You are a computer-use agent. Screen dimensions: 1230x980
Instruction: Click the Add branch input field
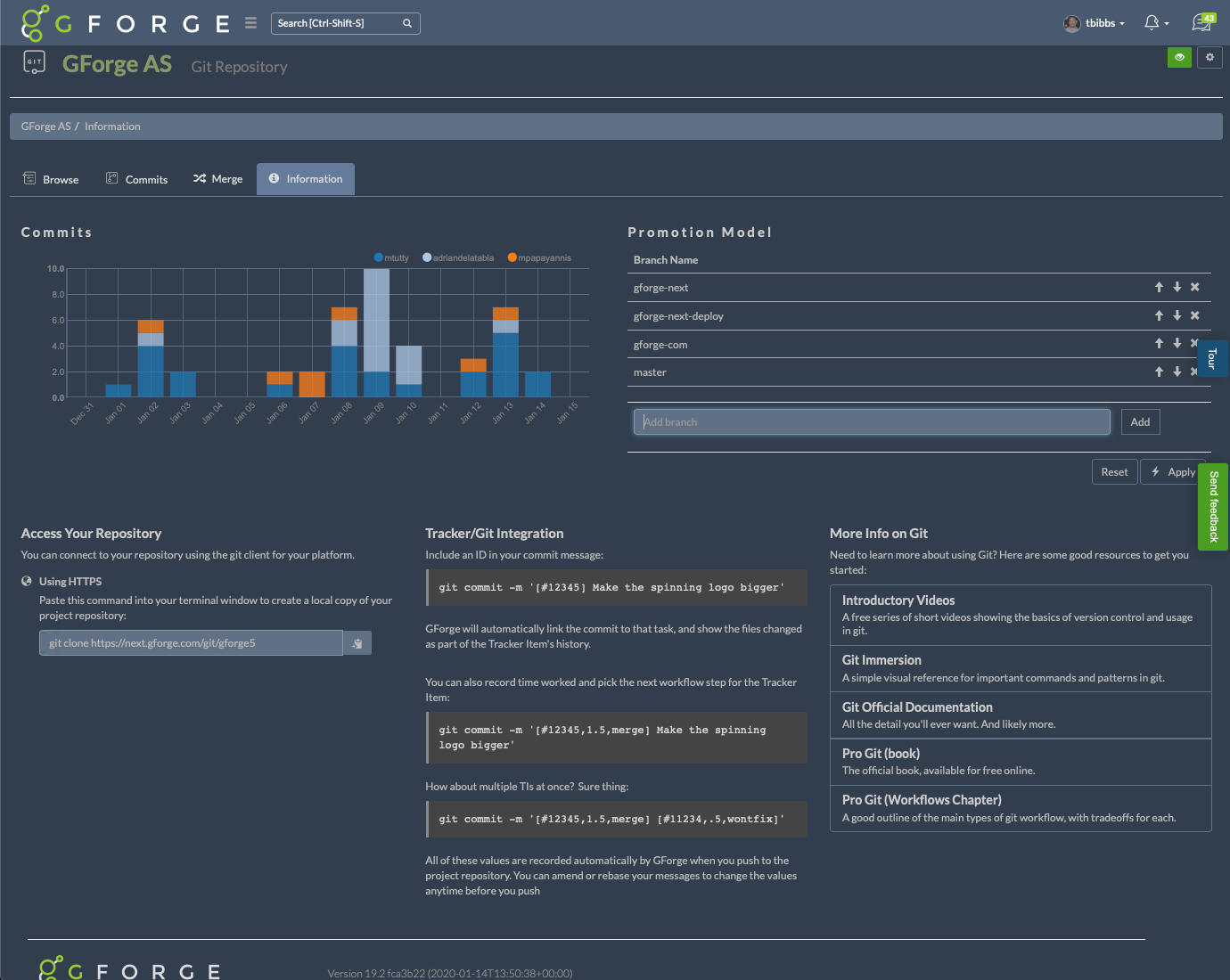871,422
